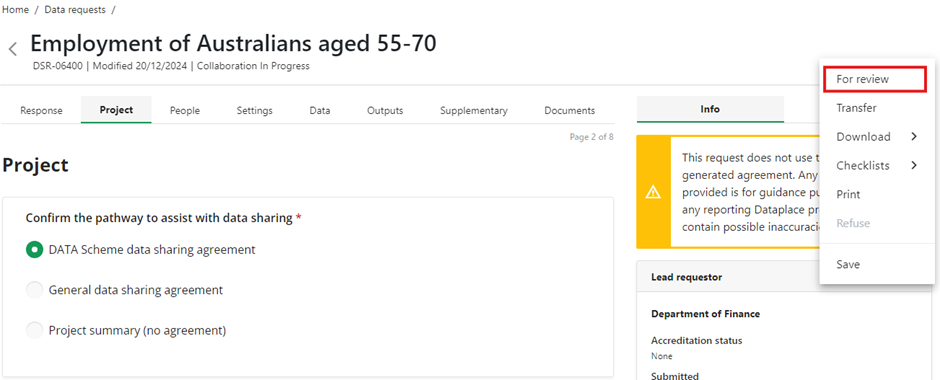Switch to the Outputs tab

click(385, 110)
